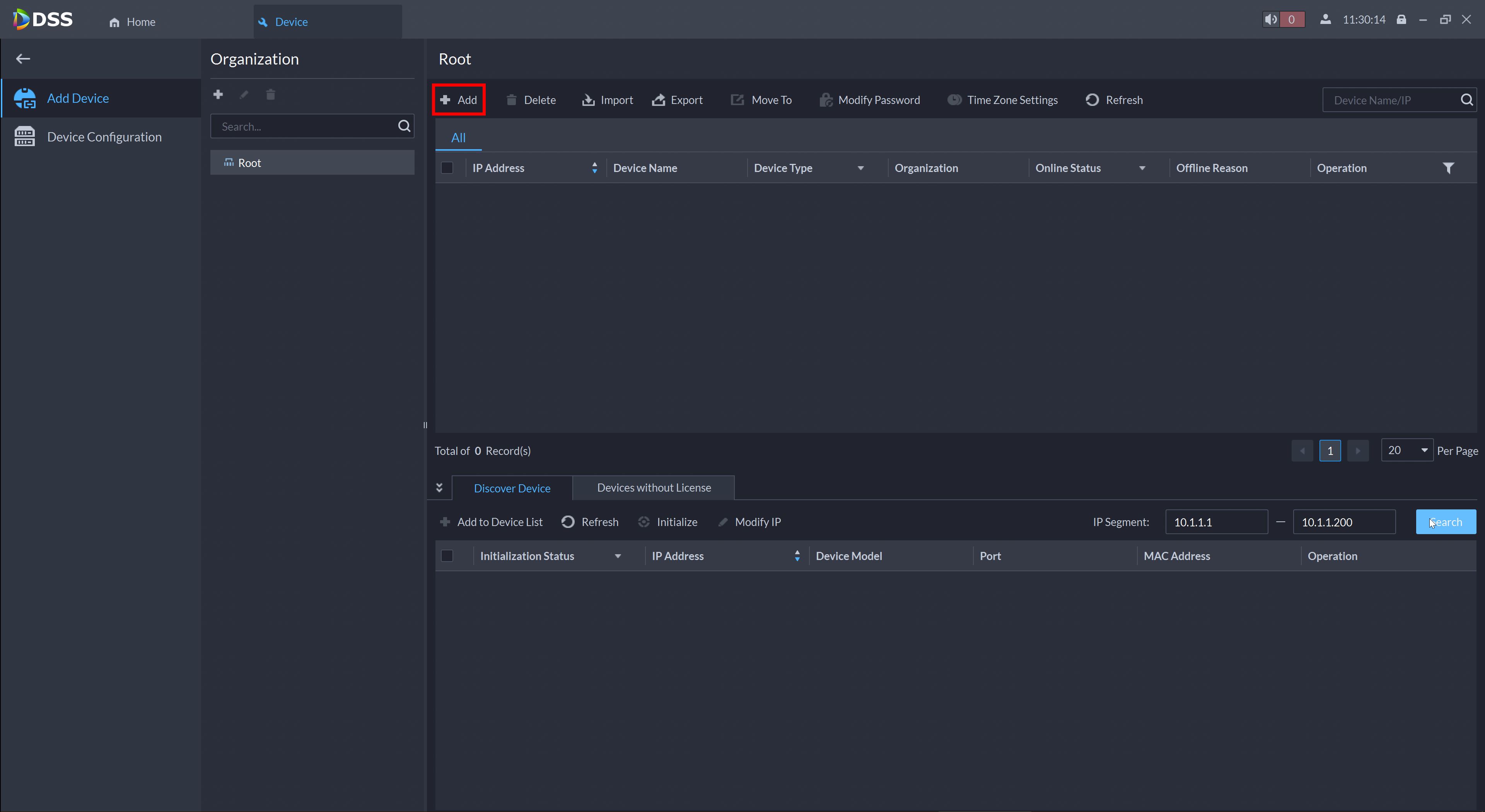
Task: Open the per page count dropdown
Action: click(1406, 450)
